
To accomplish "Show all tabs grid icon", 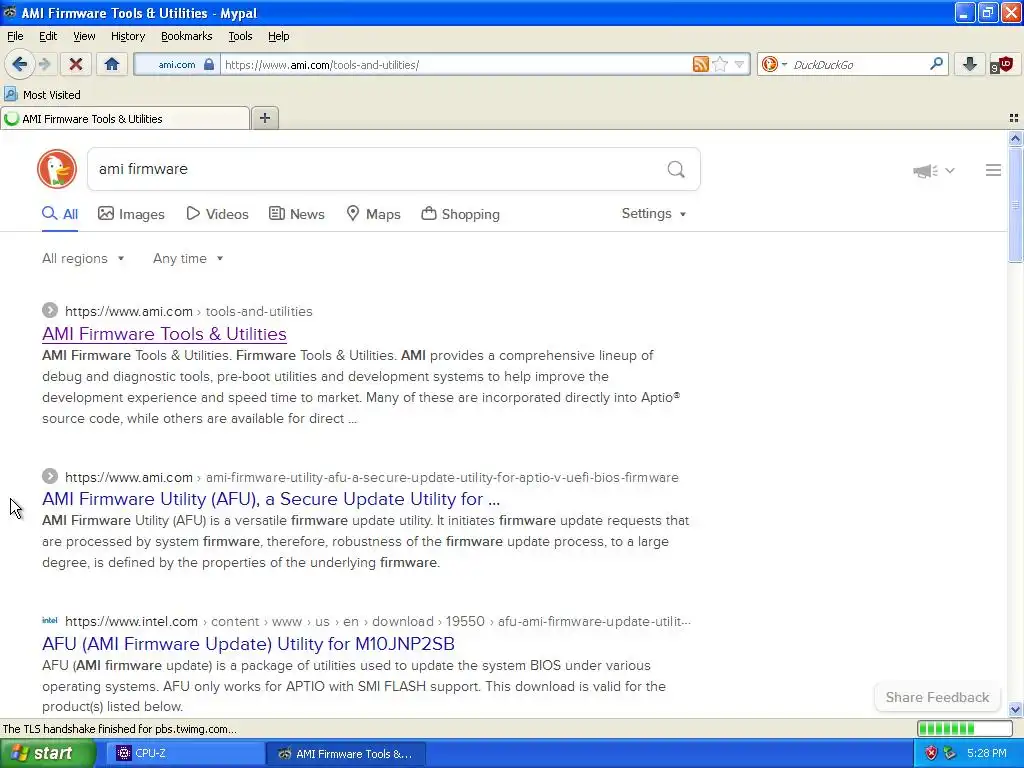I will pos(1014,118).
